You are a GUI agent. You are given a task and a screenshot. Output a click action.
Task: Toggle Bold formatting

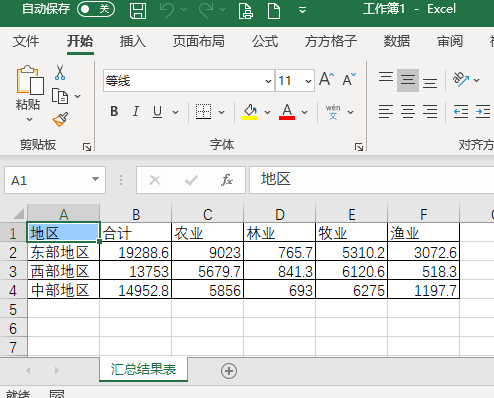(114, 111)
